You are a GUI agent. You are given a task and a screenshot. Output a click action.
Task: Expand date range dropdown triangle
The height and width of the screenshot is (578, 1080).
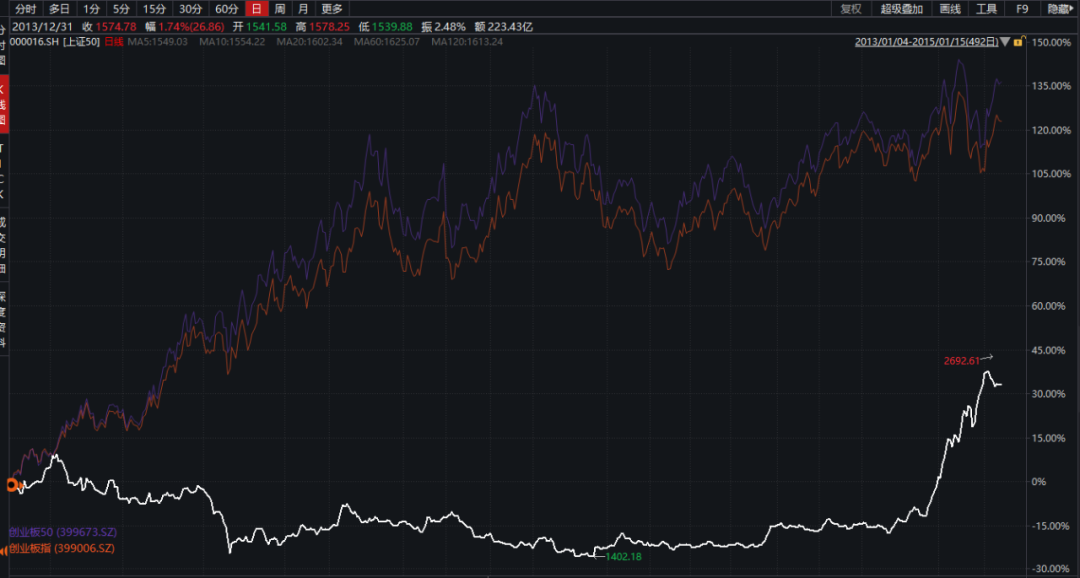[x=1029, y=42]
